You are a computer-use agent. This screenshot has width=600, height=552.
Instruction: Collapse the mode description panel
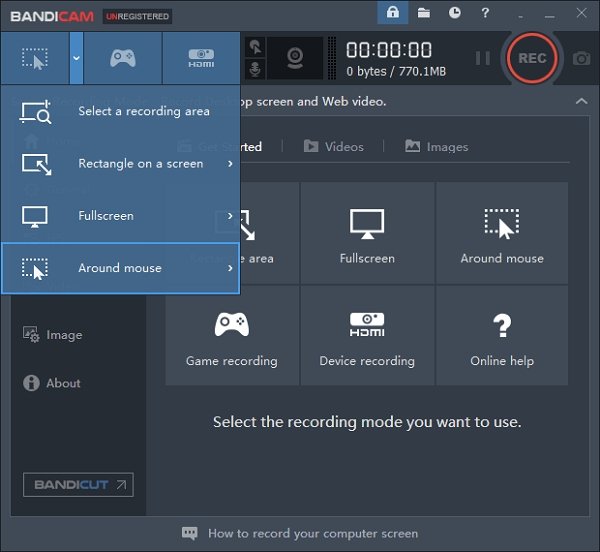582,101
